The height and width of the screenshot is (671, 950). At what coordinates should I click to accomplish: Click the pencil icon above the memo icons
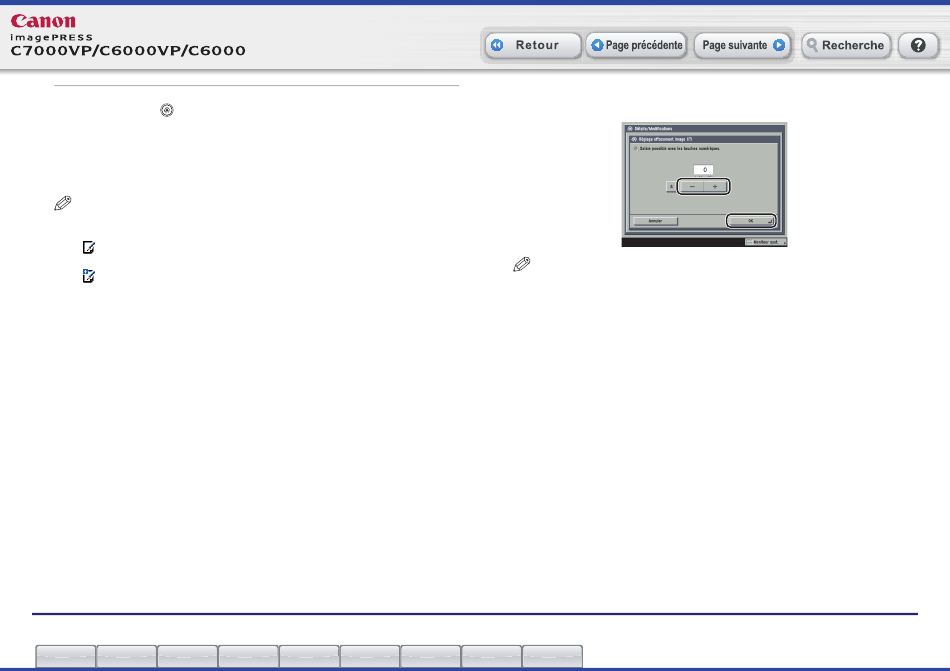coord(63,203)
